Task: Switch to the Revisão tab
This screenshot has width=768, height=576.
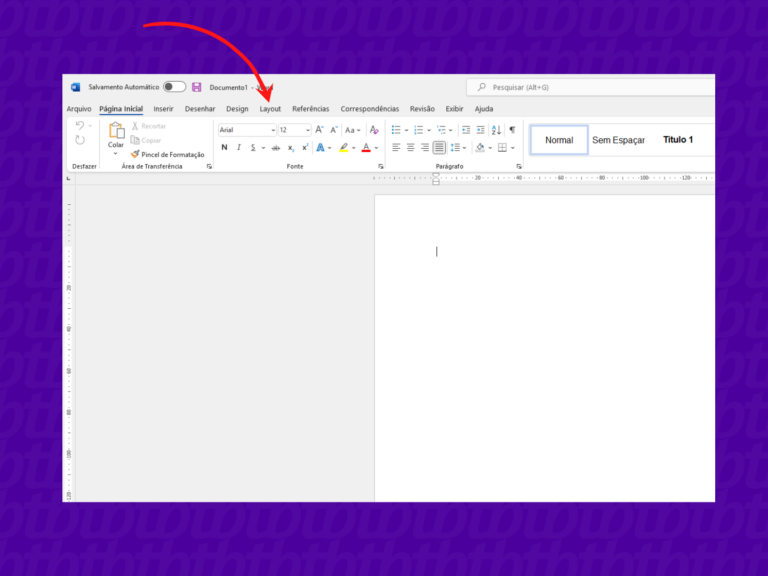Action: click(x=422, y=109)
